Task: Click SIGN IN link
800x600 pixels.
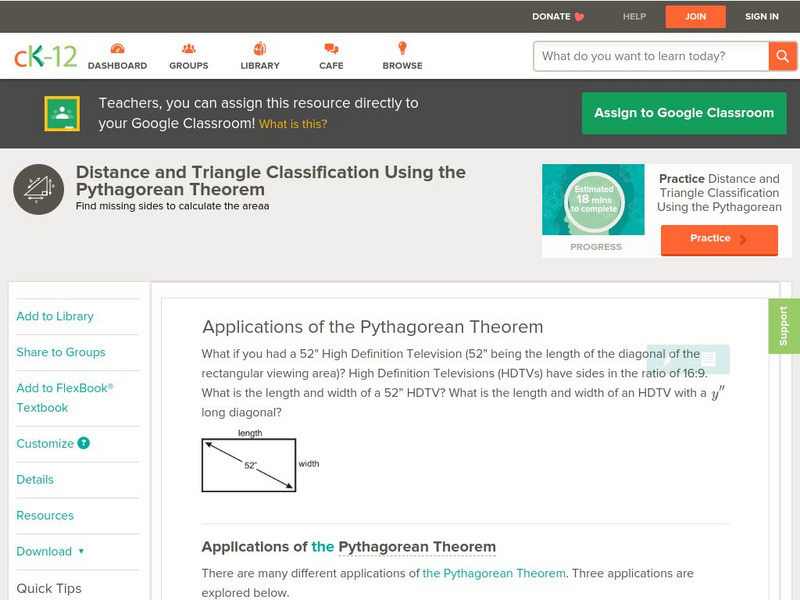Action: pos(762,16)
